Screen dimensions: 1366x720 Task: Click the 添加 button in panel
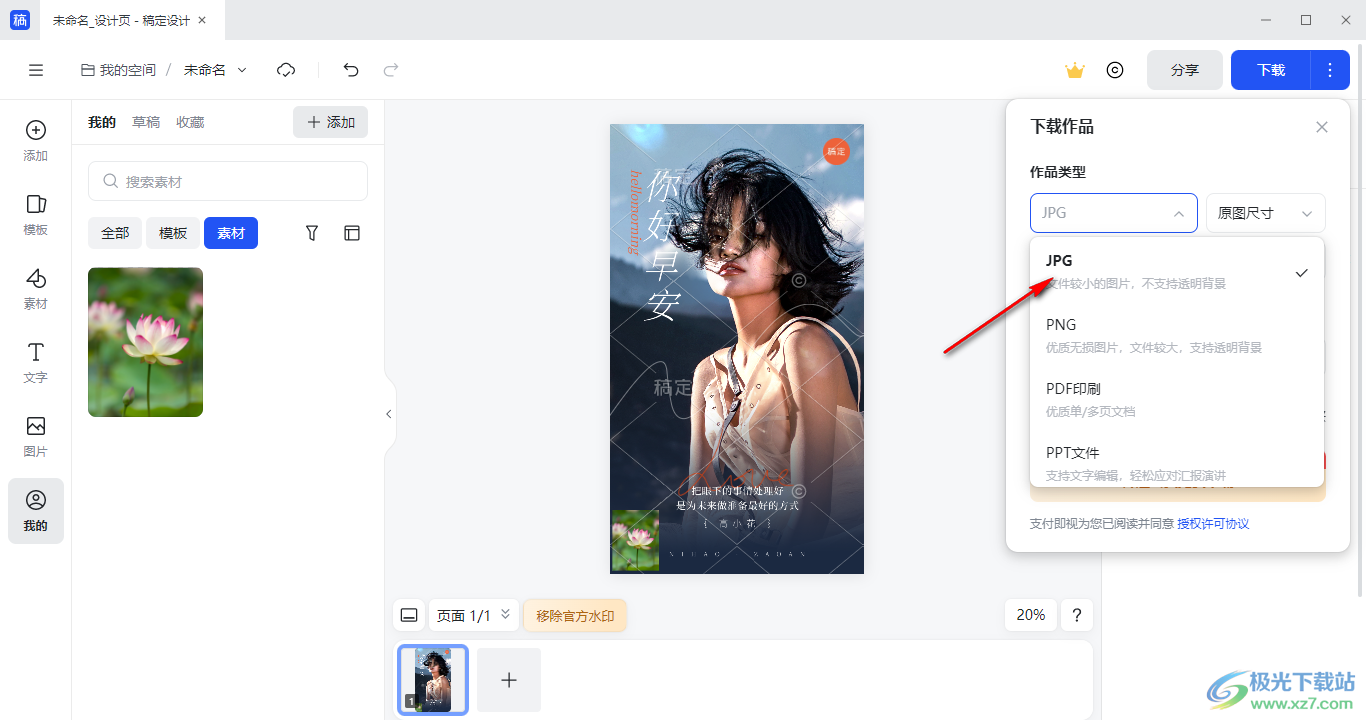330,122
